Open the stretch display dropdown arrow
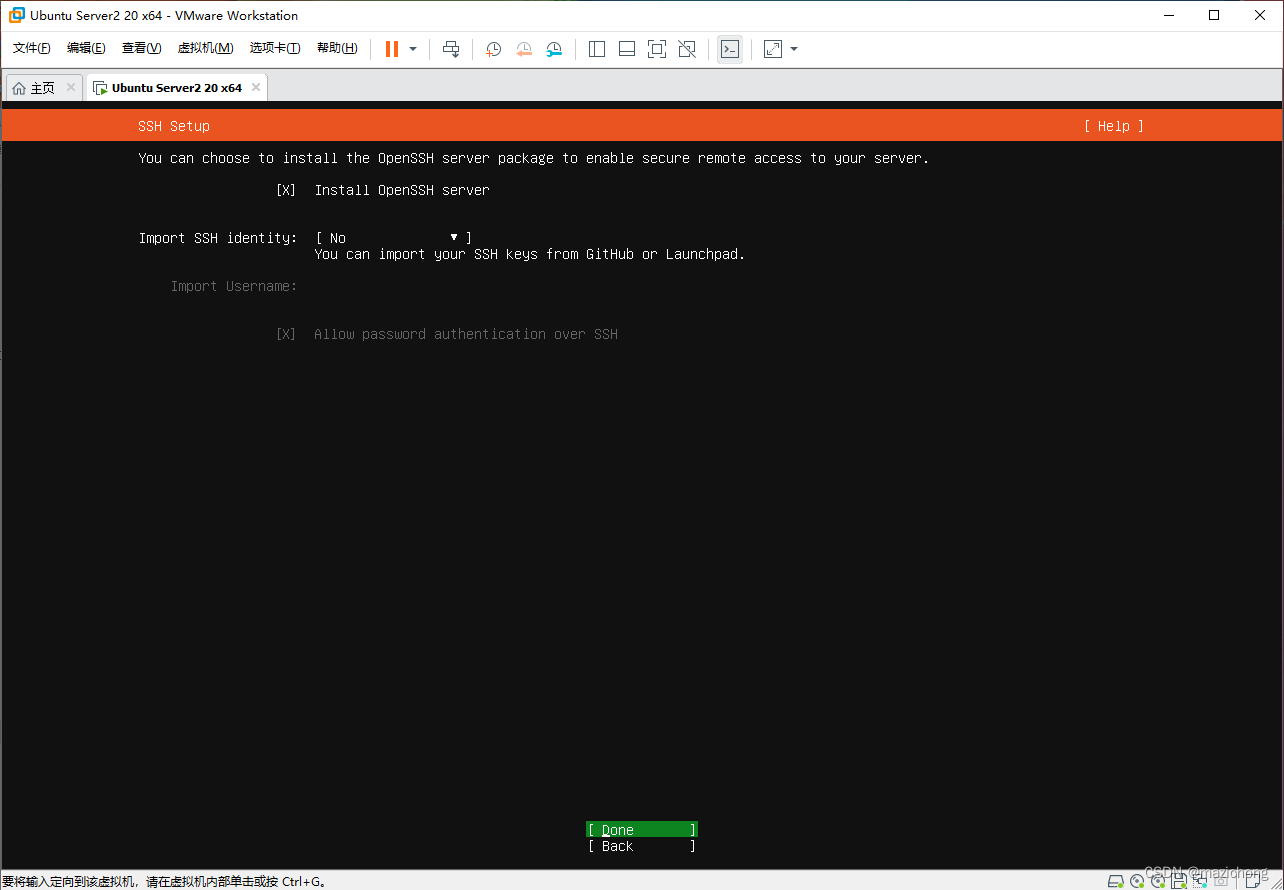This screenshot has width=1284, height=890. [x=794, y=49]
